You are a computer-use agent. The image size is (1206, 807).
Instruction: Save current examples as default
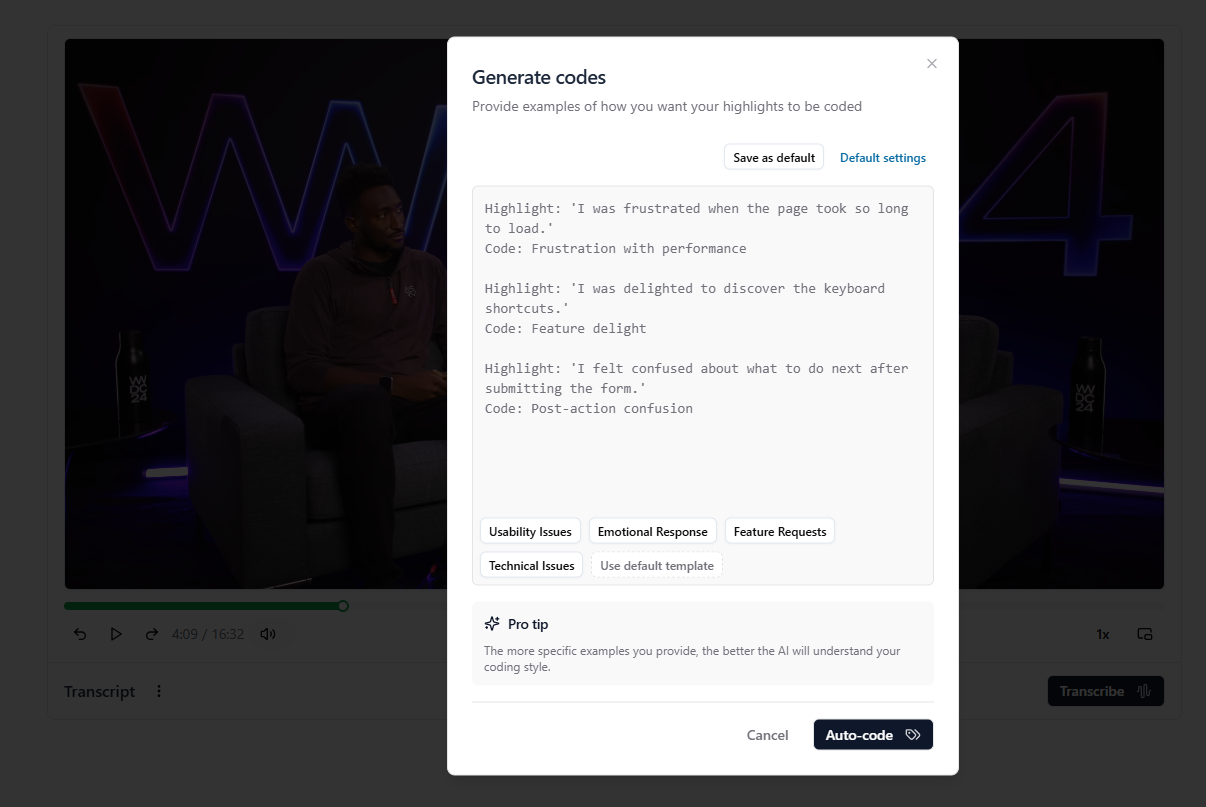(773, 157)
